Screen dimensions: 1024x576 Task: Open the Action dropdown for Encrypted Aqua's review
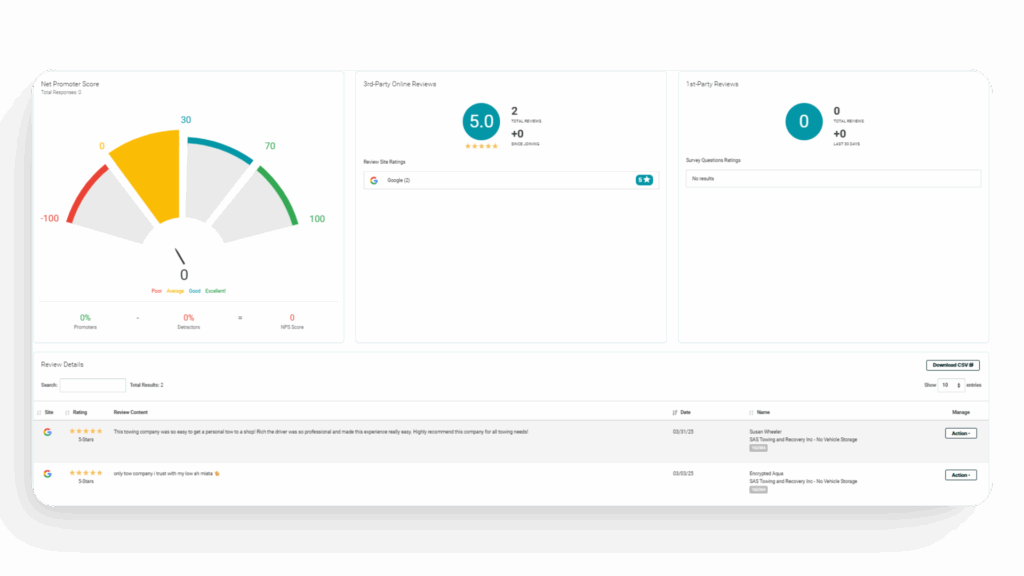point(960,475)
